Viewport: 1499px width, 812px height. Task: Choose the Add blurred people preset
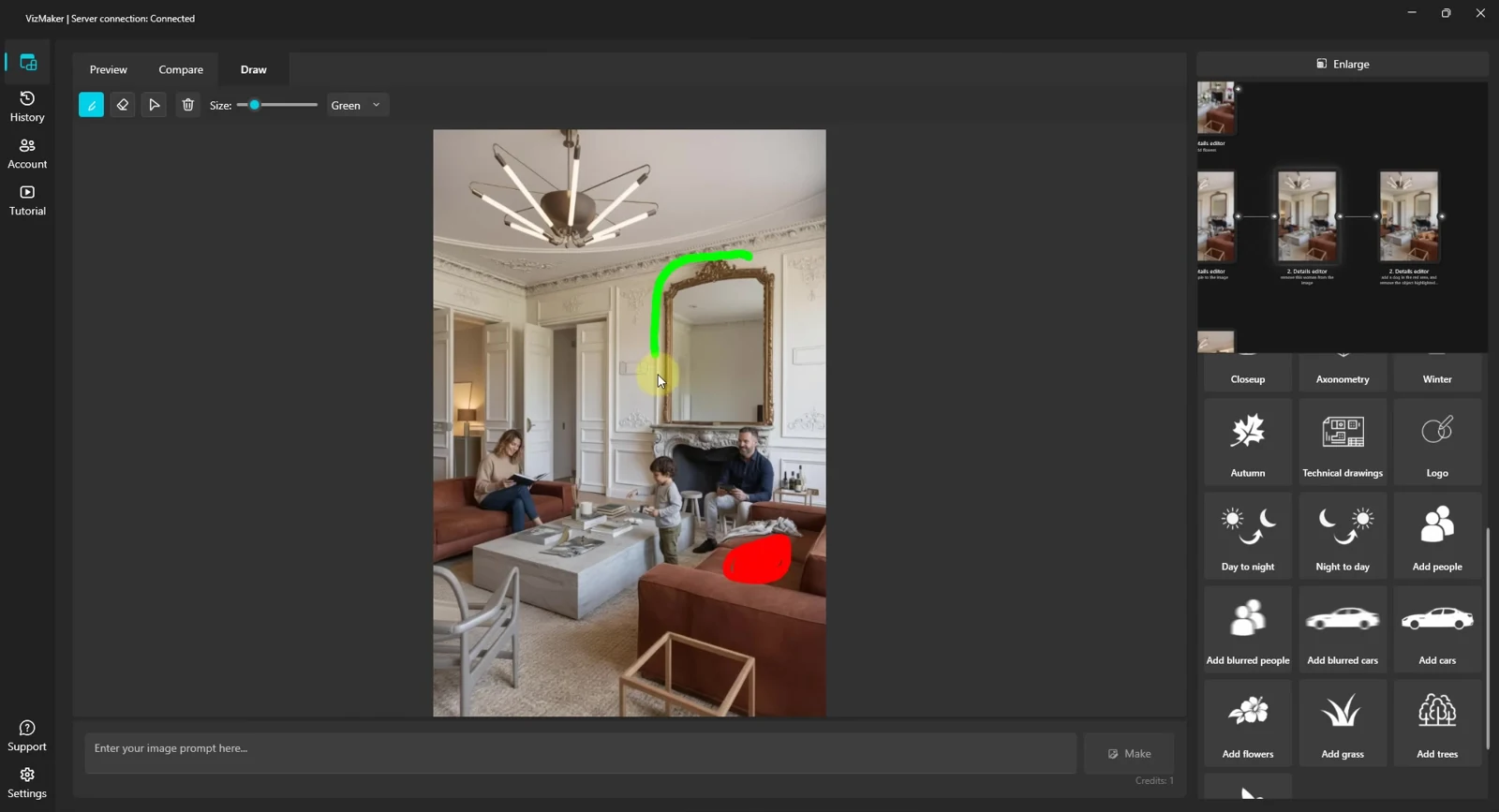[x=1248, y=628]
